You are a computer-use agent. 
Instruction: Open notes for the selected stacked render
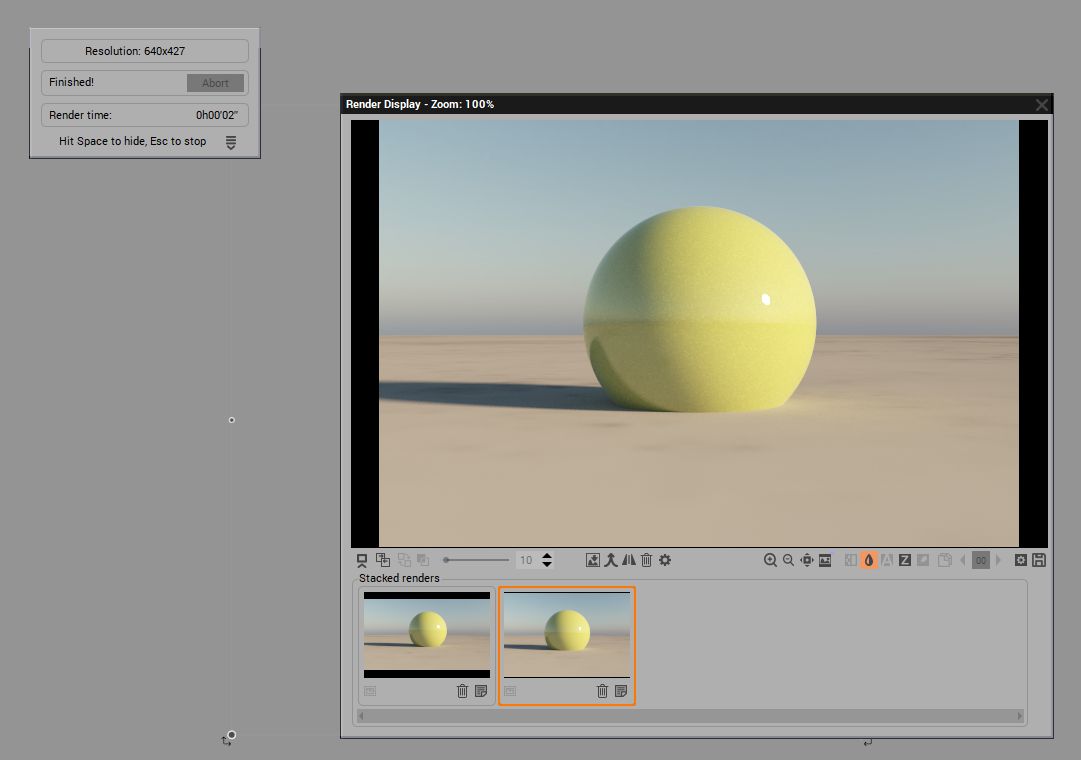(621, 690)
